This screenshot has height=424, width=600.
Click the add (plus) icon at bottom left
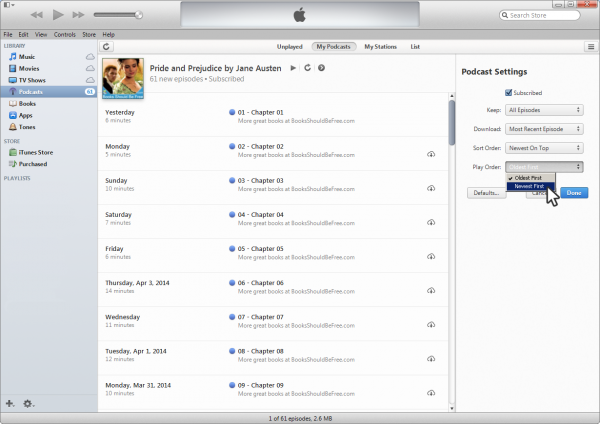(x=10, y=403)
